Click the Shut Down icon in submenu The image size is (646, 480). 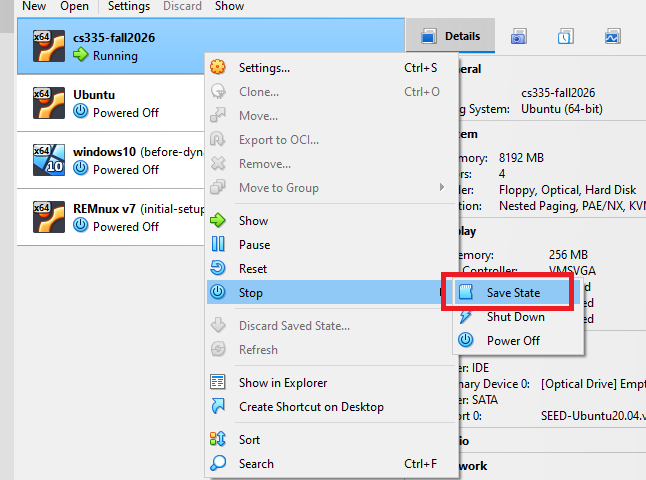click(x=466, y=316)
